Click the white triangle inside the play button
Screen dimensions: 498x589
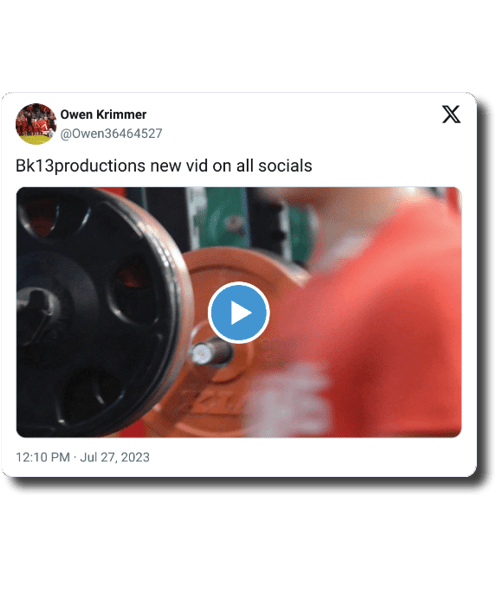coord(240,313)
